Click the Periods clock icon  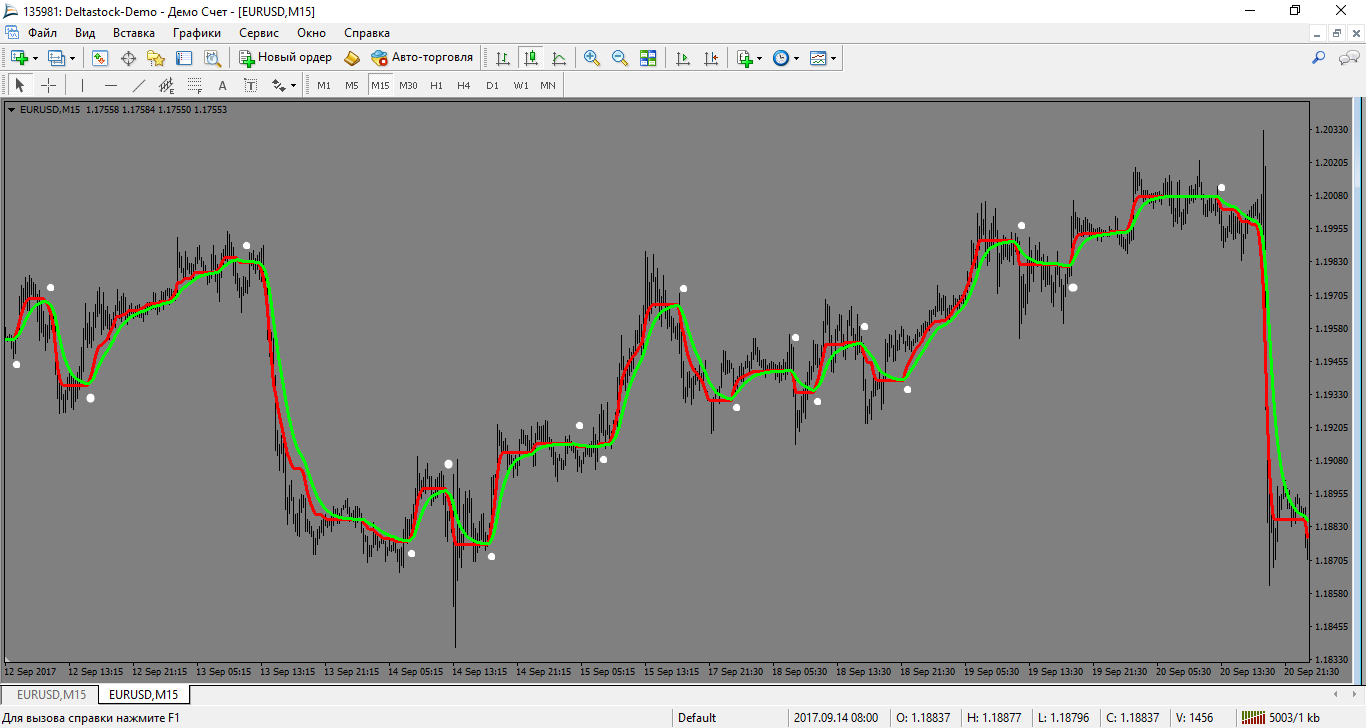[x=781, y=58]
